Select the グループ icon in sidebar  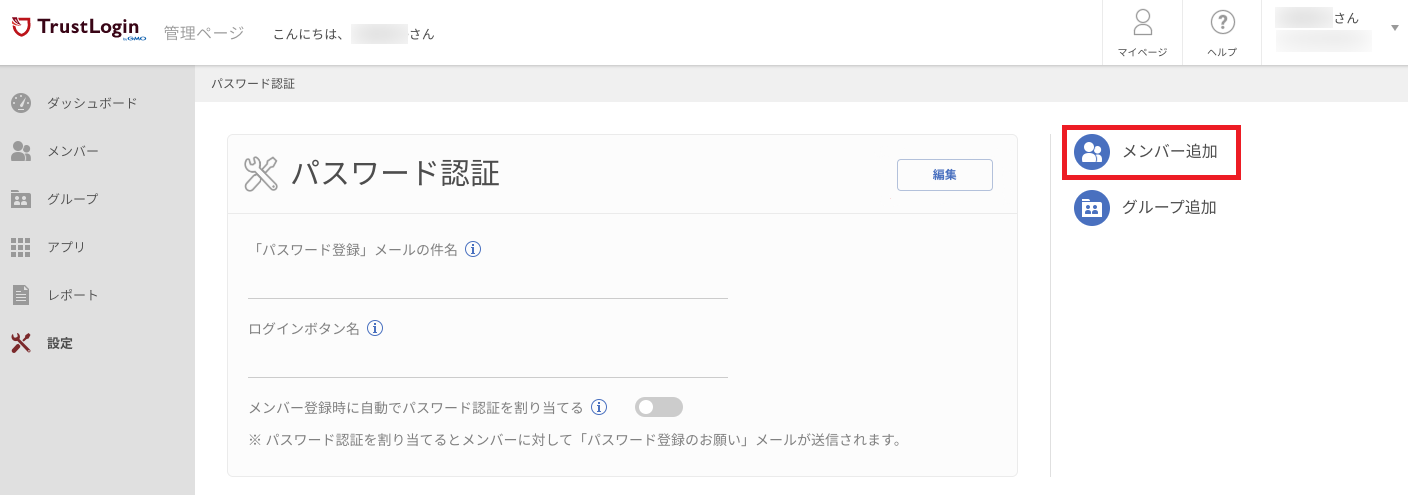coord(21,199)
